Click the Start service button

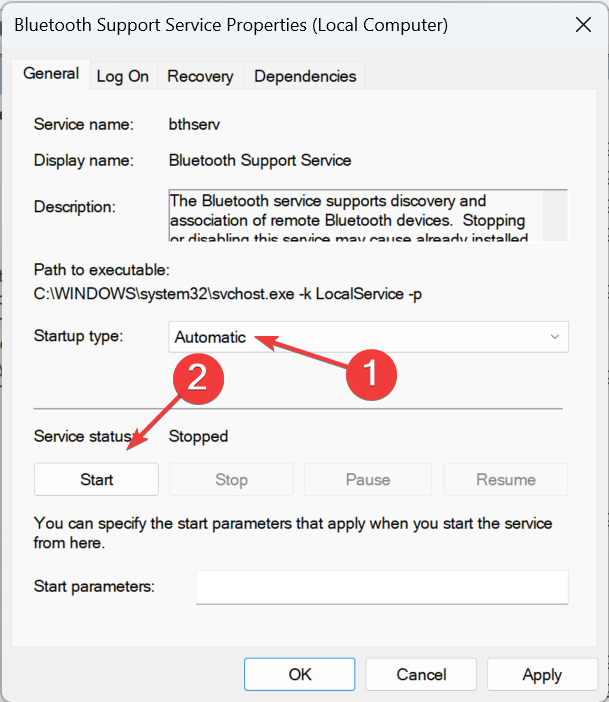coord(96,479)
